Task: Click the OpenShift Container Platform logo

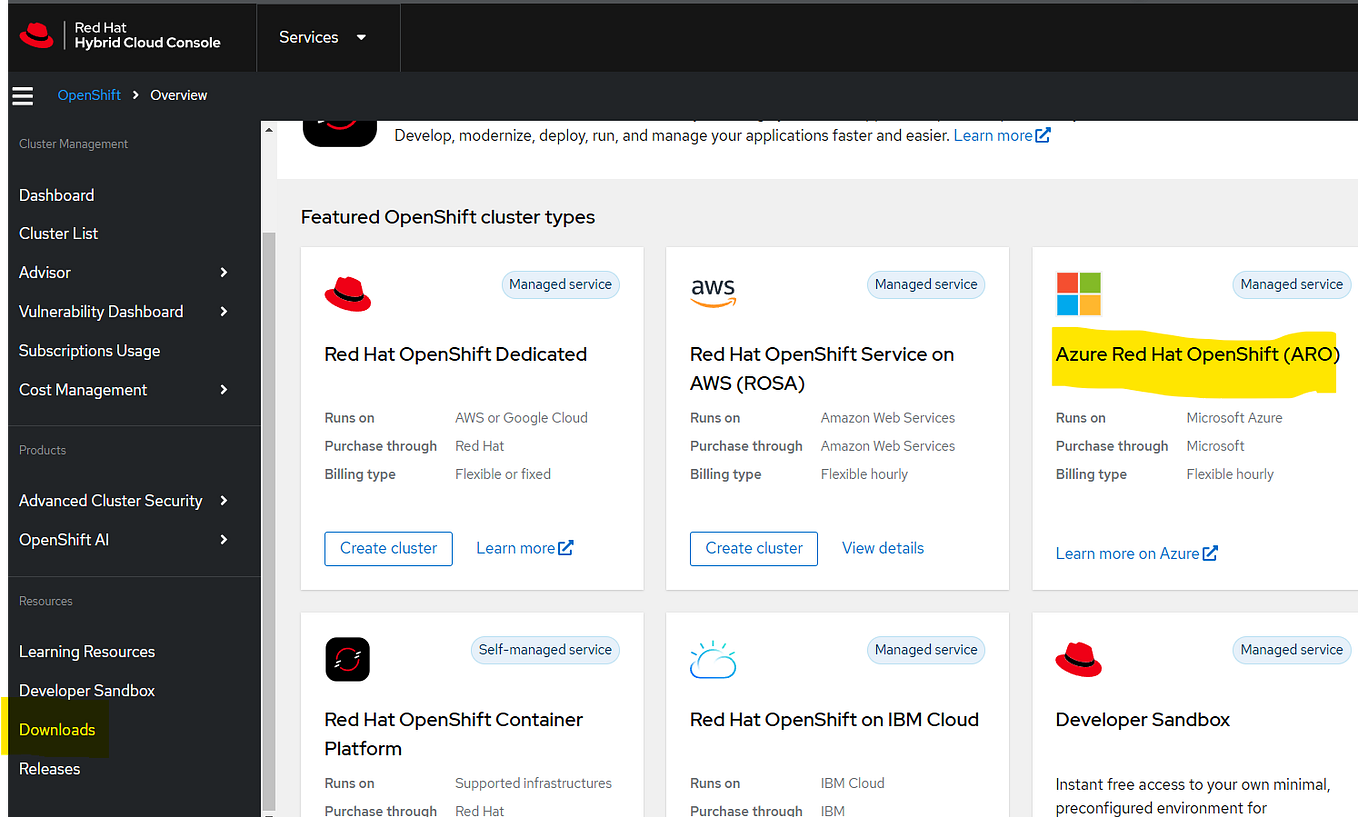Action: (x=347, y=659)
